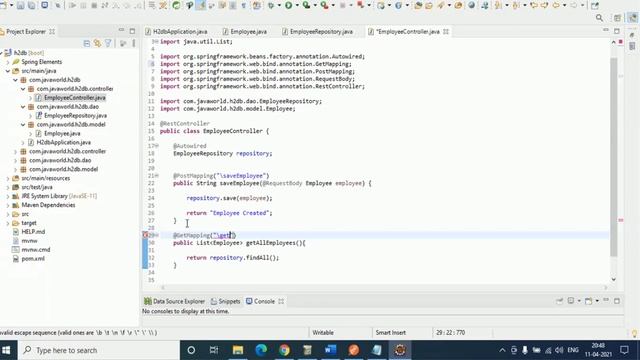The image size is (640, 360).
Task: Collapse the src/main/java folder node
Action: 8,71
